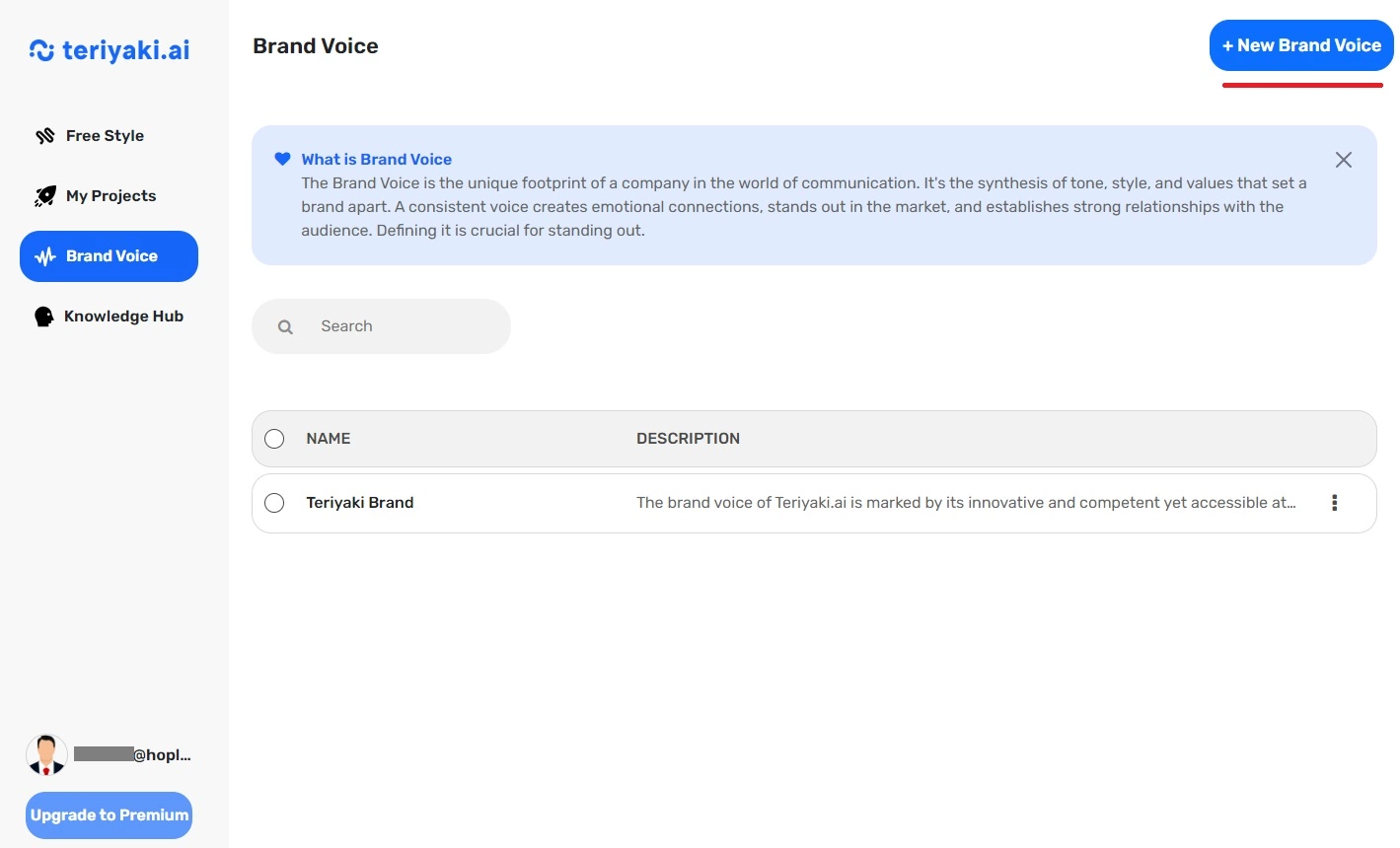
Task: Click the Brand Voice page title
Action: (x=316, y=46)
